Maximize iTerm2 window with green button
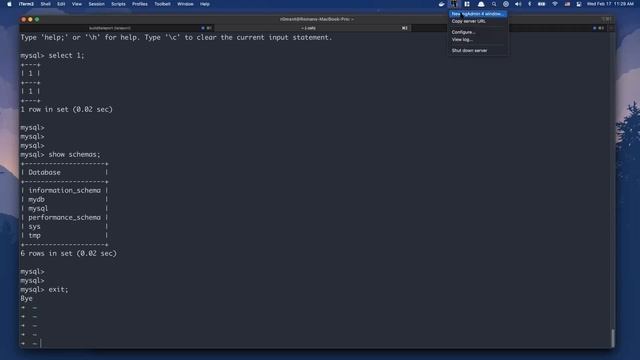 [x=37, y=20]
